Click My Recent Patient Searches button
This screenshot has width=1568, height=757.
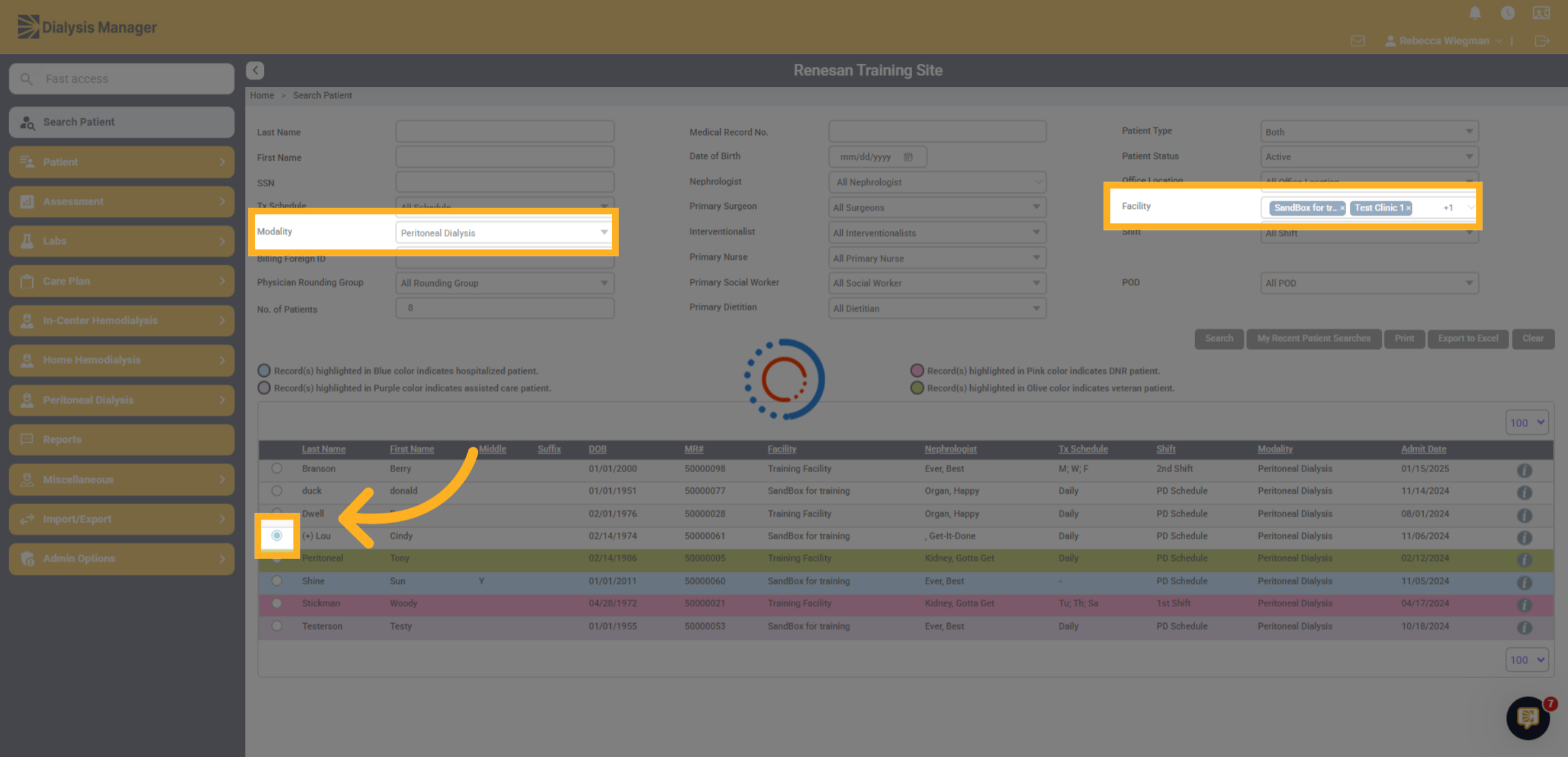pos(1314,338)
